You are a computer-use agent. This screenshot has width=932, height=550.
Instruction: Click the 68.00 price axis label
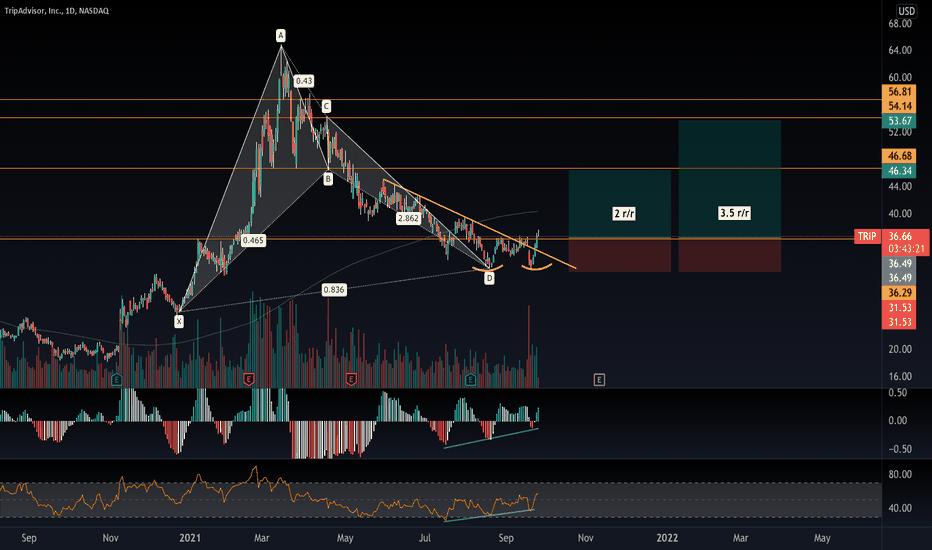tap(900, 23)
